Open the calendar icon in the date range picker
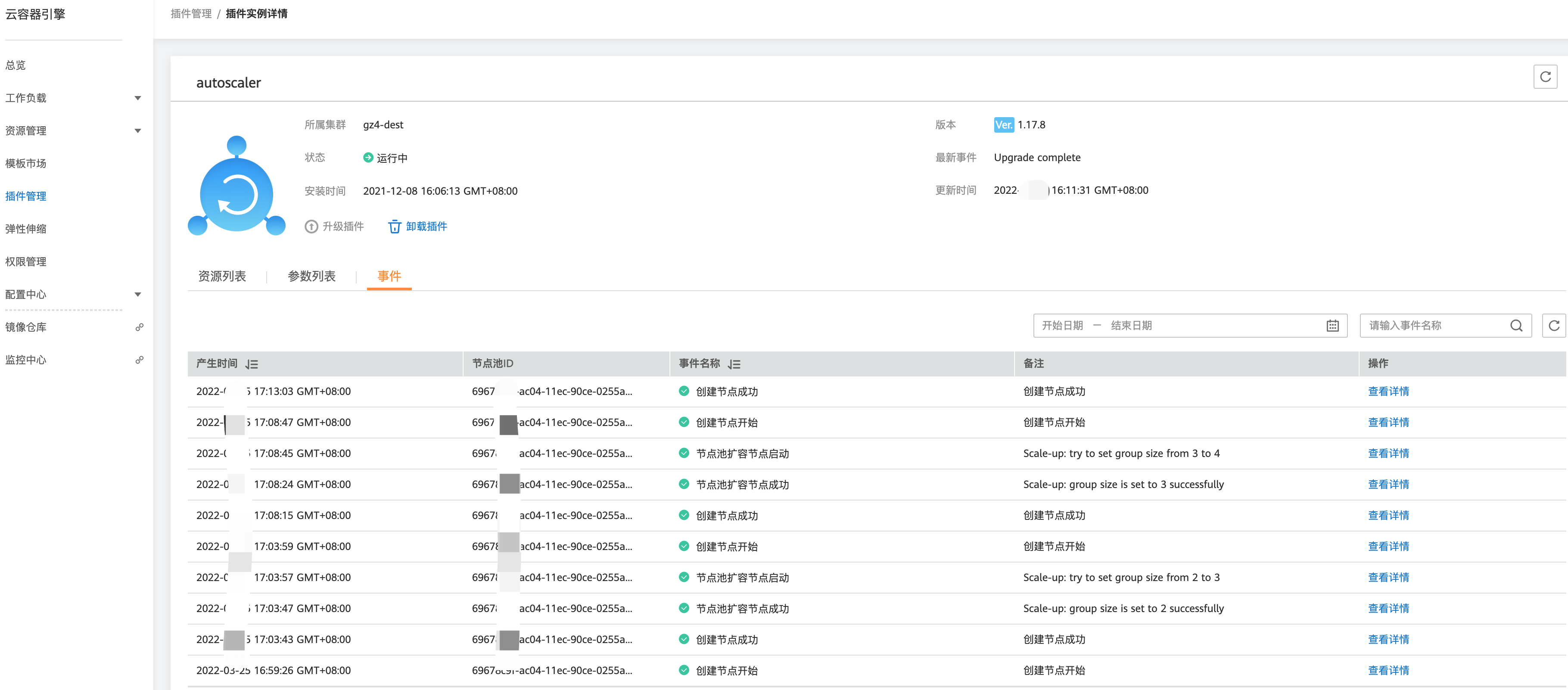 [x=1332, y=326]
